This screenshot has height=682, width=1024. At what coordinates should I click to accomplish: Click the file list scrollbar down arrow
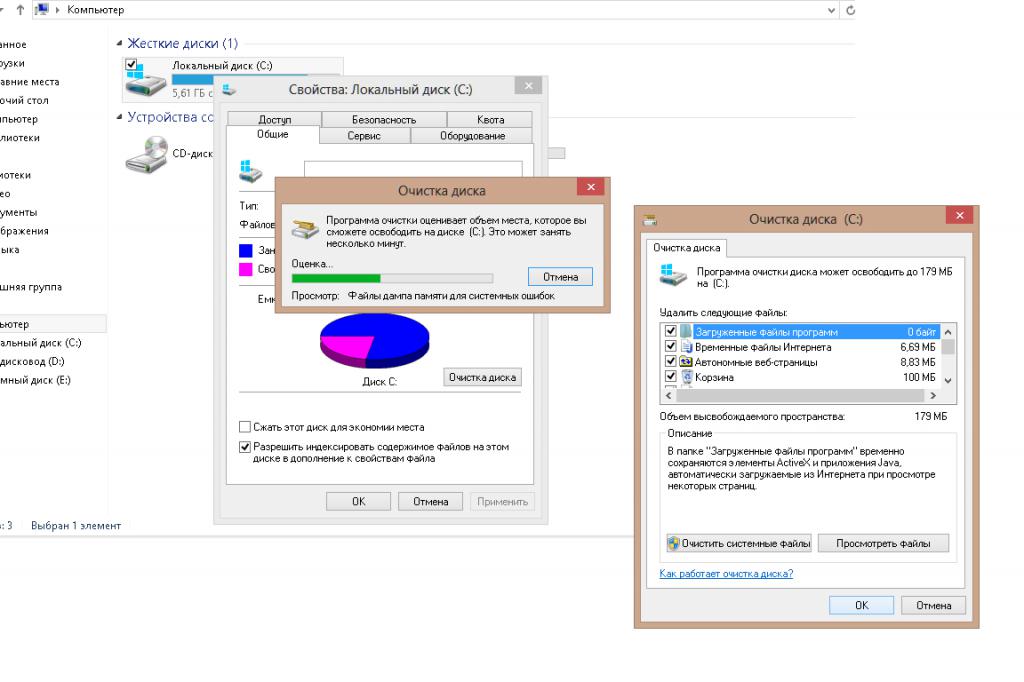pyautogui.click(x=948, y=380)
